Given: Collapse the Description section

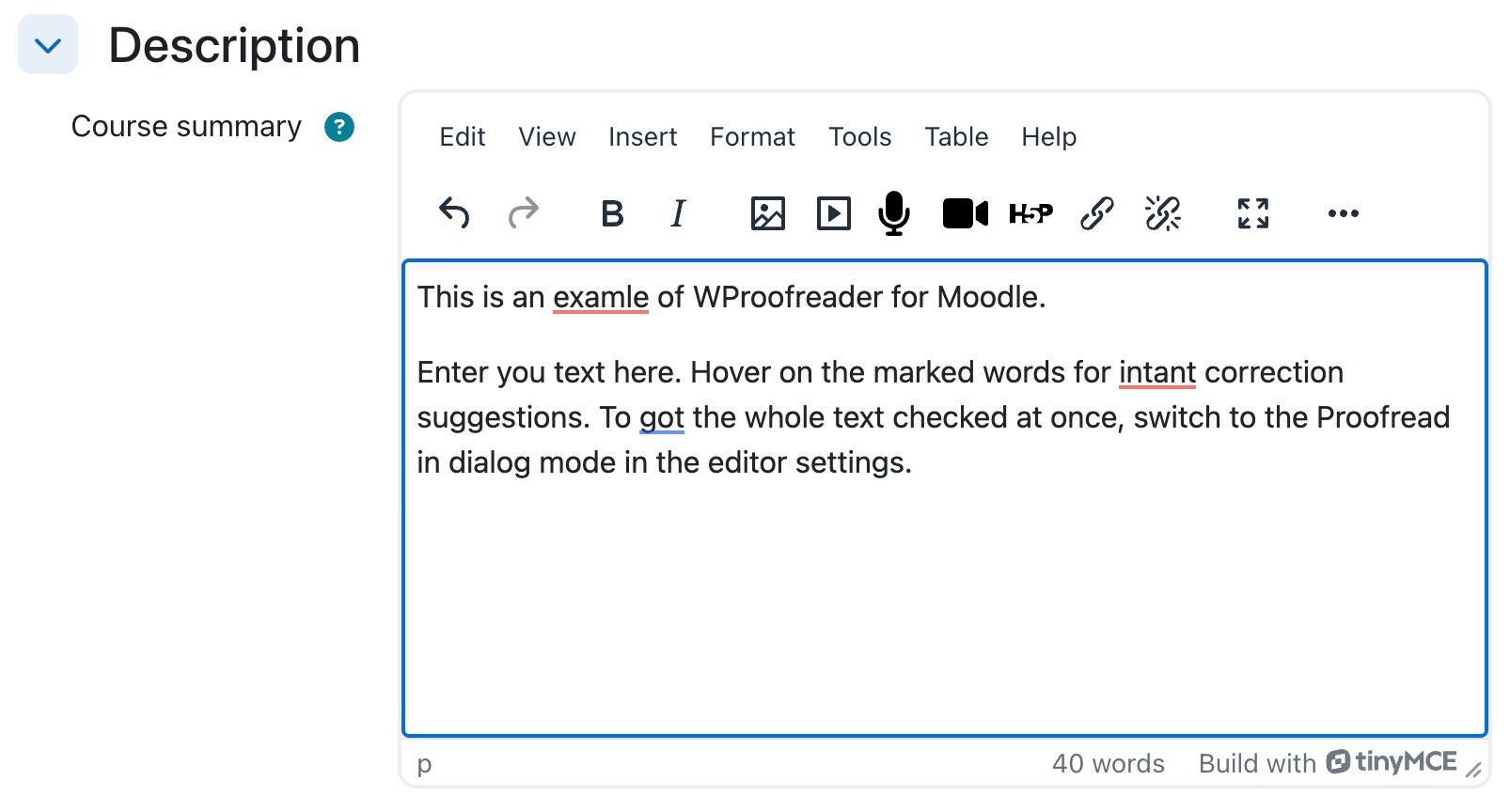Looking at the screenshot, I should [x=48, y=44].
